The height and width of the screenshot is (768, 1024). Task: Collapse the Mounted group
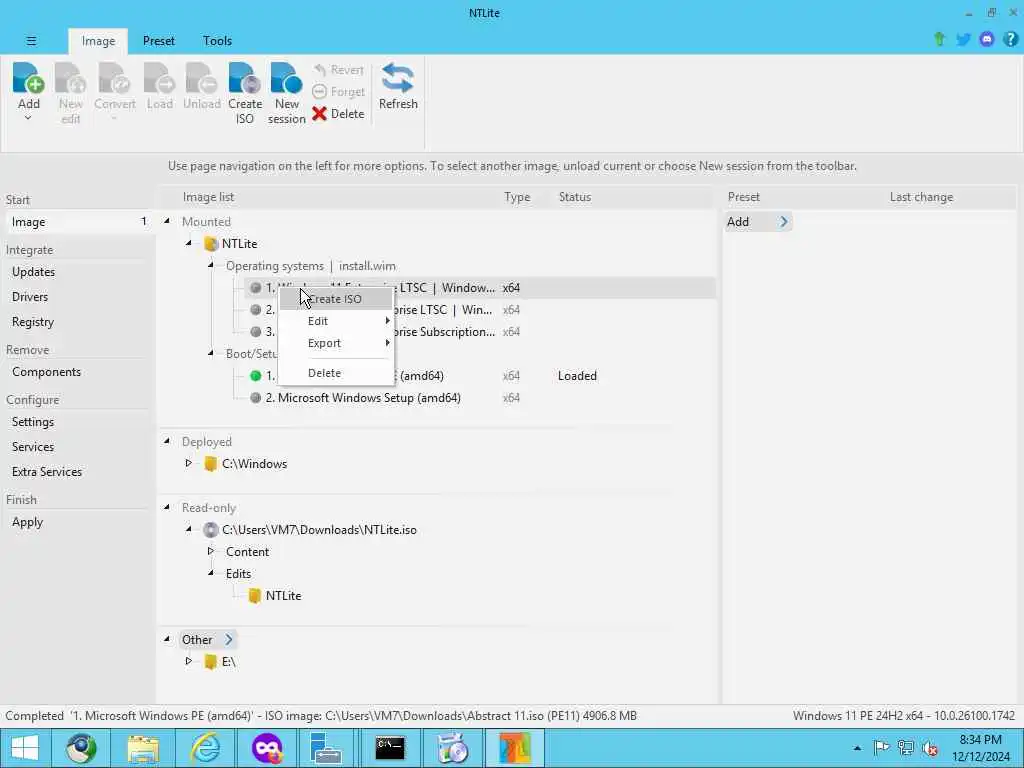167,221
